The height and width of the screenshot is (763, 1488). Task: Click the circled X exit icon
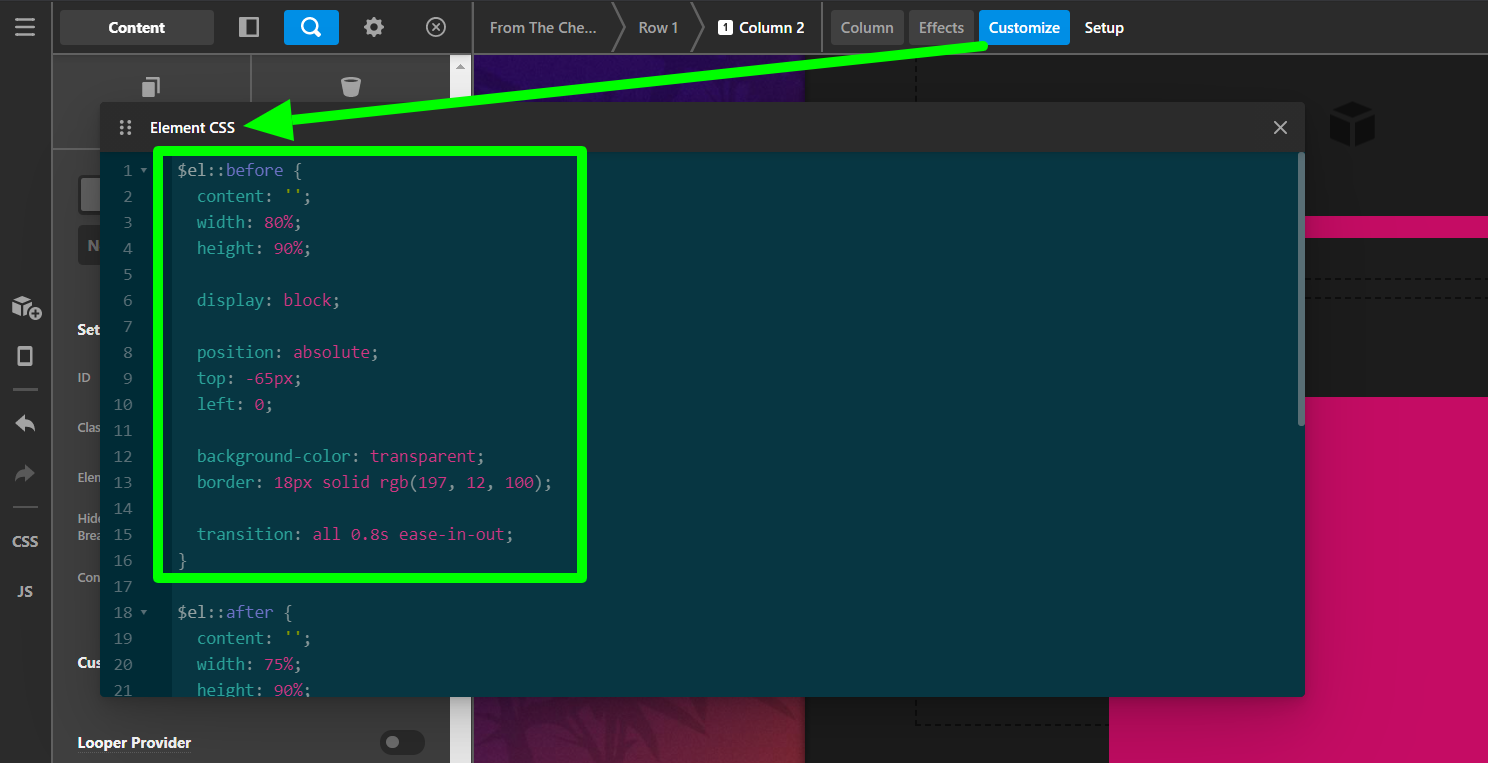click(x=436, y=27)
